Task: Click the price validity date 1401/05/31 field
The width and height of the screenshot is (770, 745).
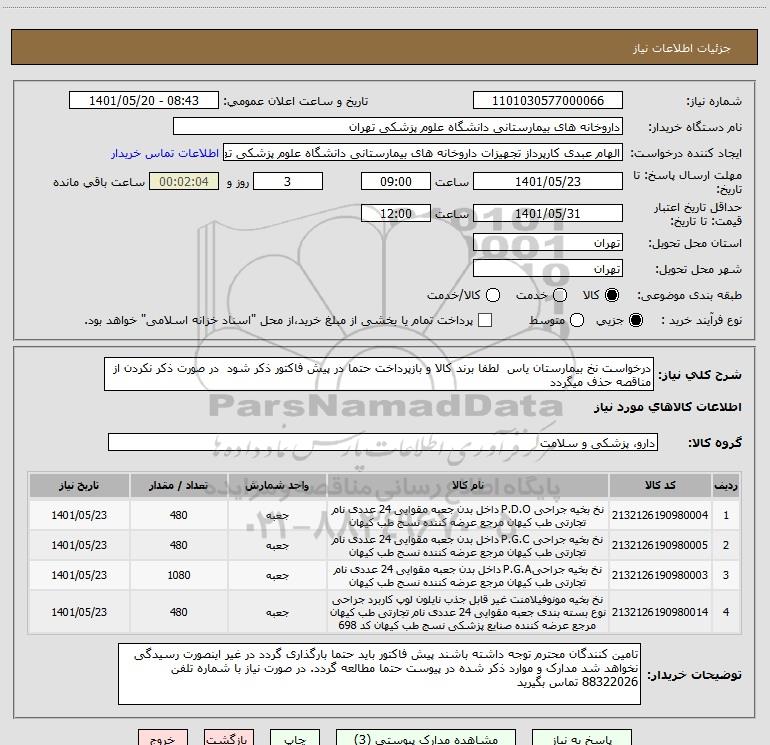Action: (548, 213)
